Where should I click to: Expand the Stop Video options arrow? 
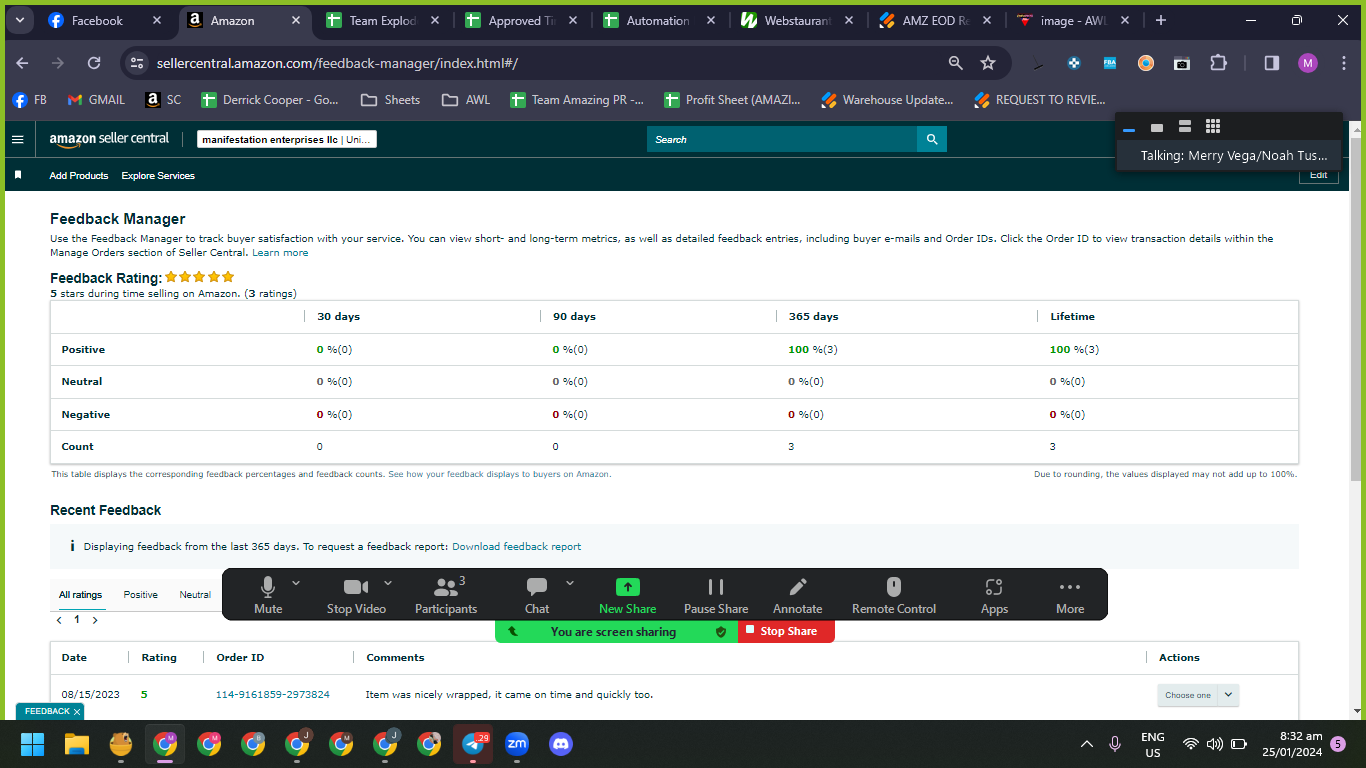pos(388,583)
